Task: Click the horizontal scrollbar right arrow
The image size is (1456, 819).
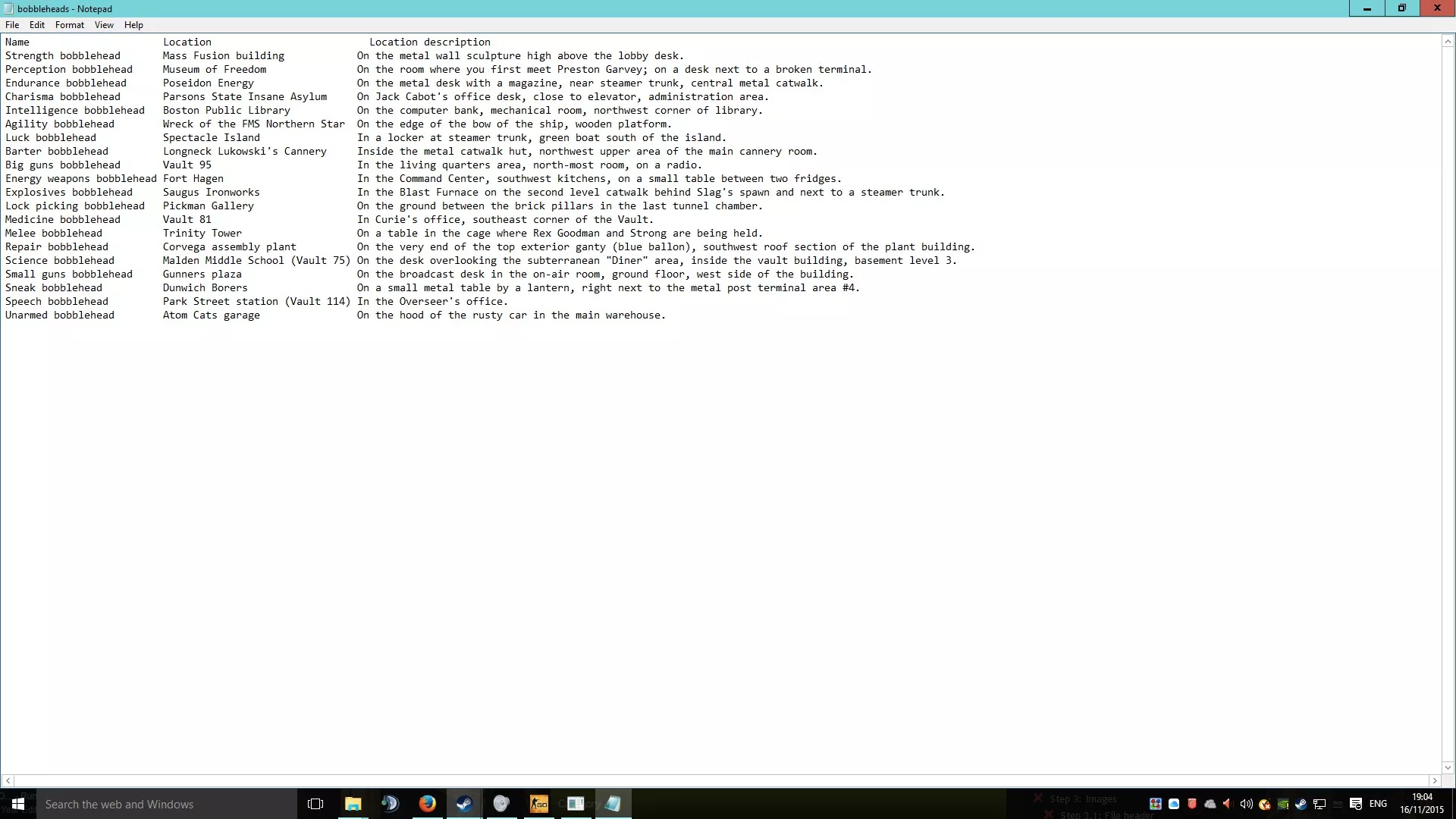Action: click(x=1434, y=780)
